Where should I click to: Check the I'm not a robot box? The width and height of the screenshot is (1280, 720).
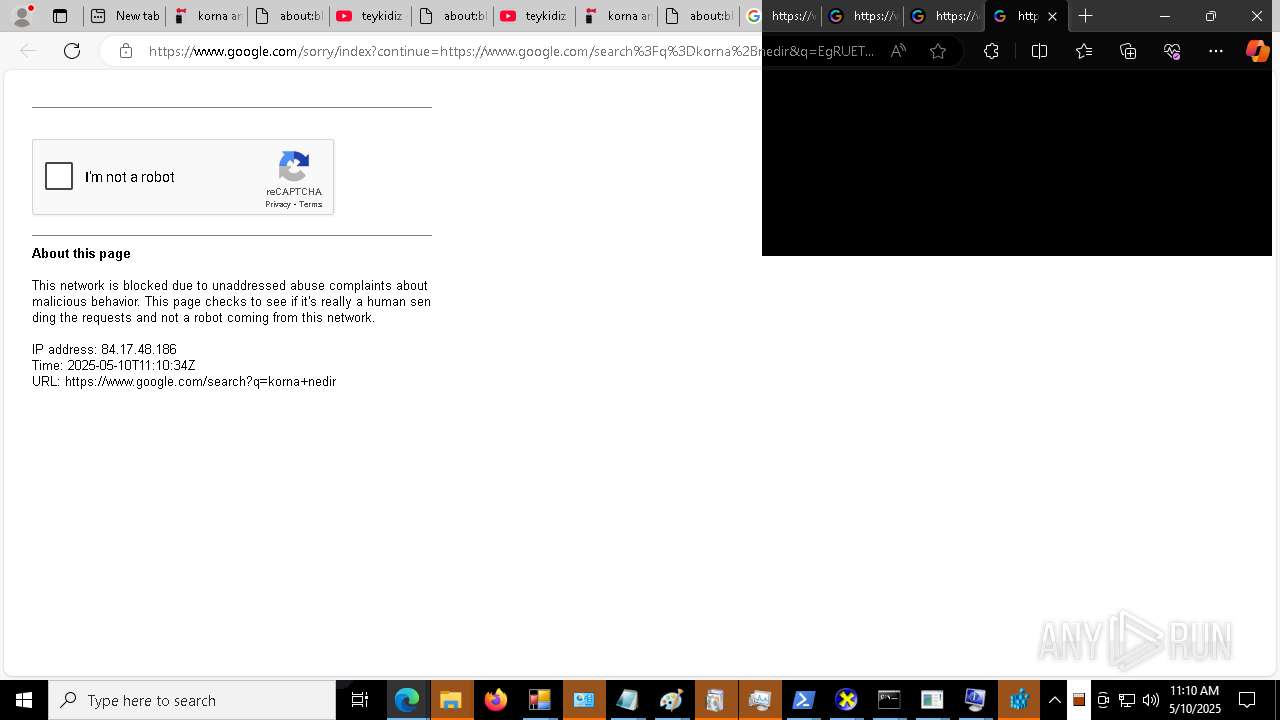pos(59,177)
